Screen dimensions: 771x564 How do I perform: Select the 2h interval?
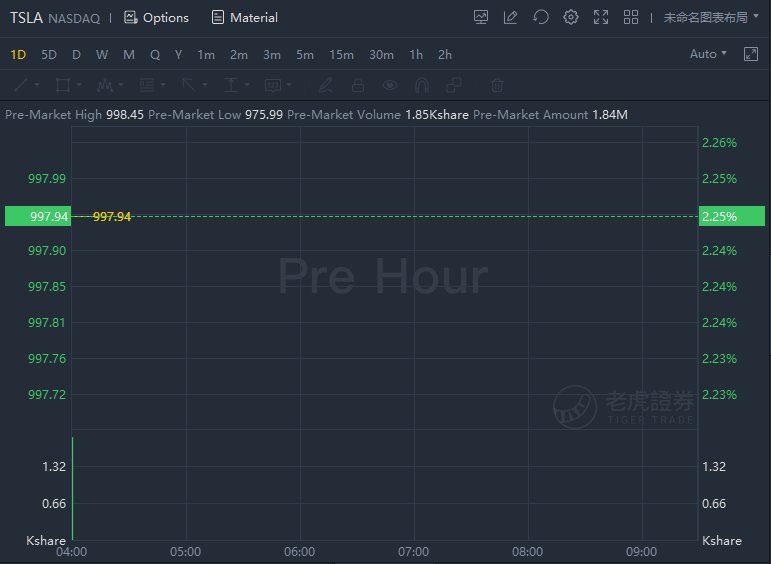(x=445, y=55)
